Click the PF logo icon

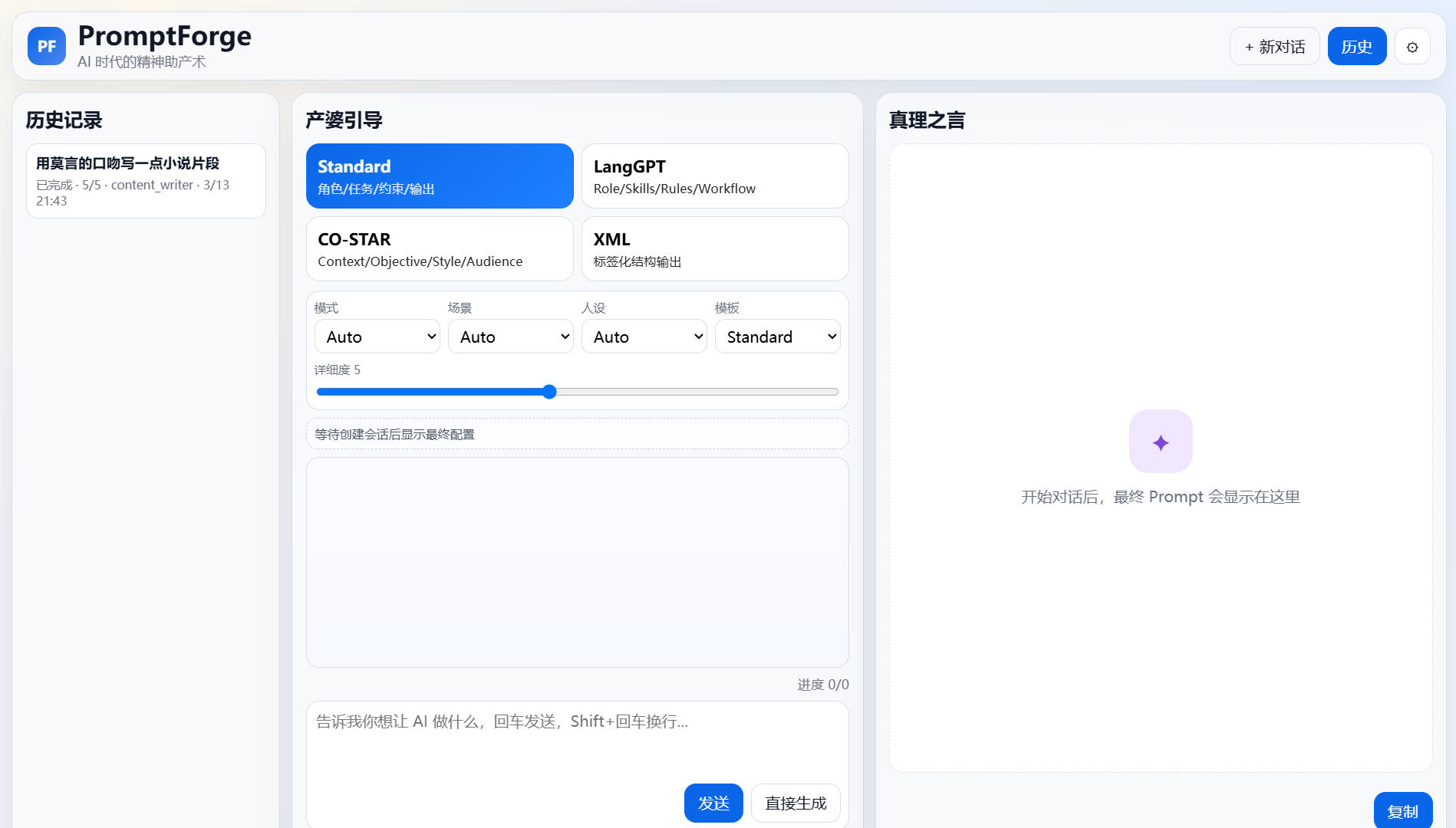point(46,46)
